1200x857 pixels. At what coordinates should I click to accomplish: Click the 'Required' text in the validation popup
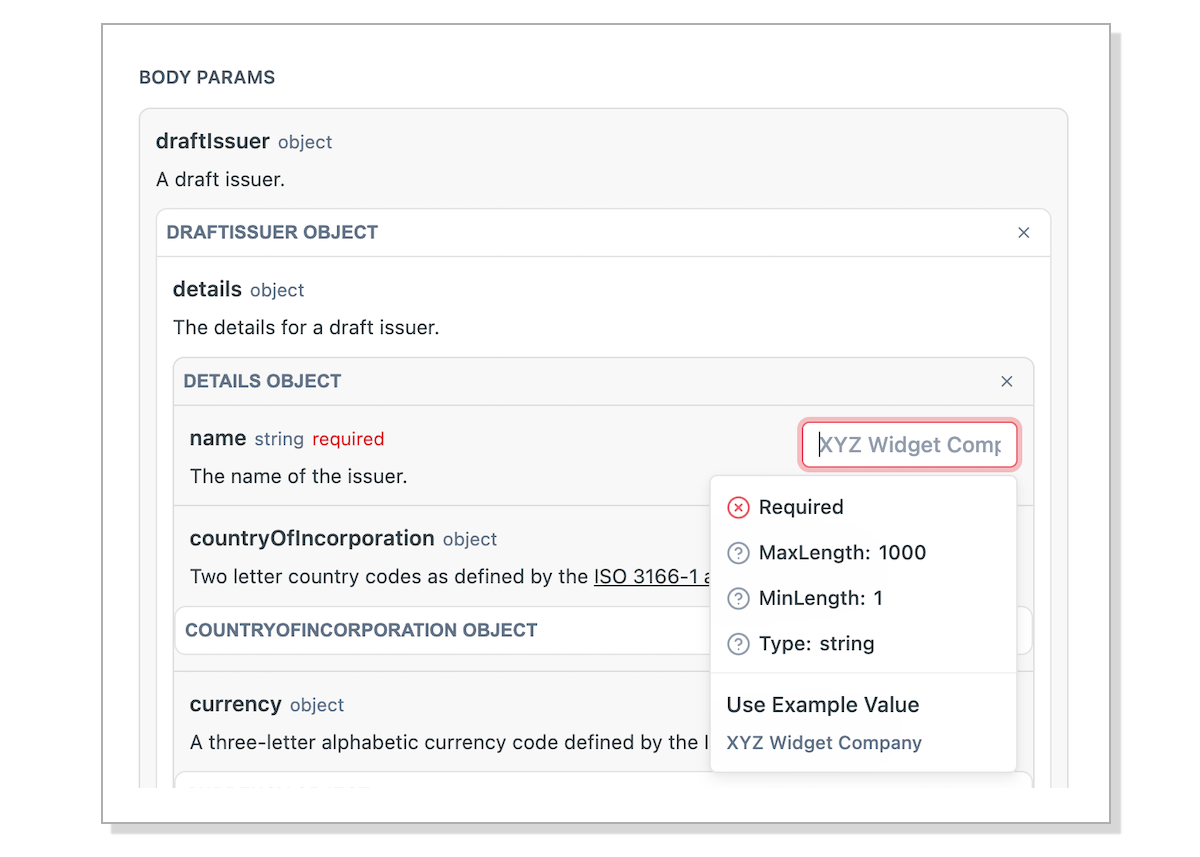(801, 507)
